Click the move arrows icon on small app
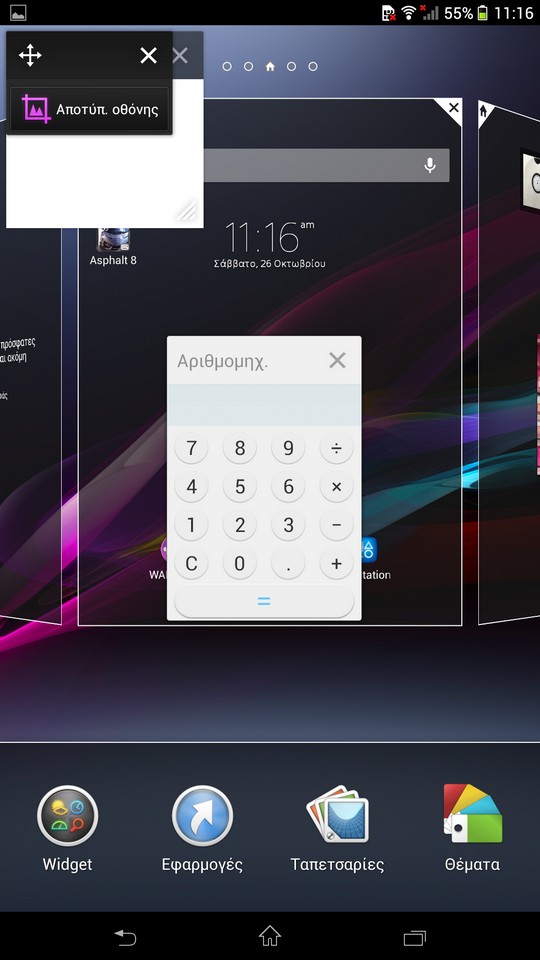This screenshot has height=960, width=540. [30, 56]
